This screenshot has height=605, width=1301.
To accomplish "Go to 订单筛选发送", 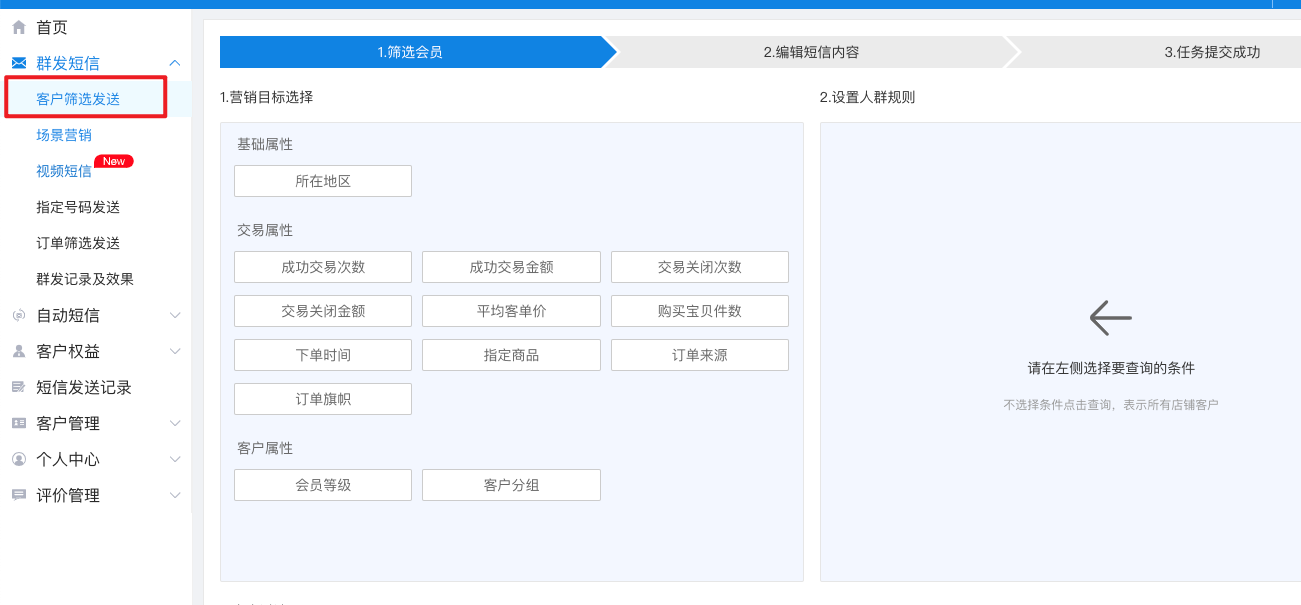I will point(78,243).
